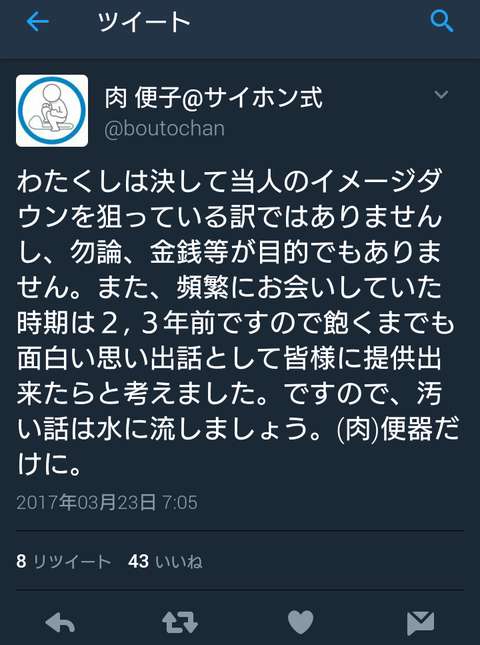Send tweet via direct message envelope icon
The height and width of the screenshot is (645, 480).
click(420, 623)
